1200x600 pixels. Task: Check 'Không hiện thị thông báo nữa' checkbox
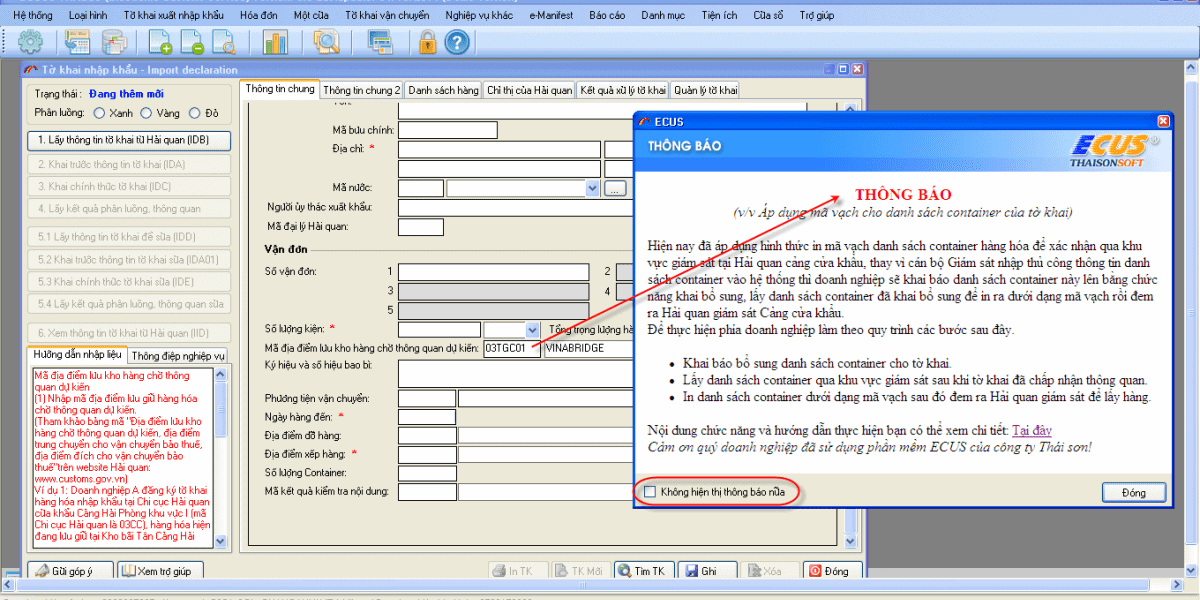[651, 492]
